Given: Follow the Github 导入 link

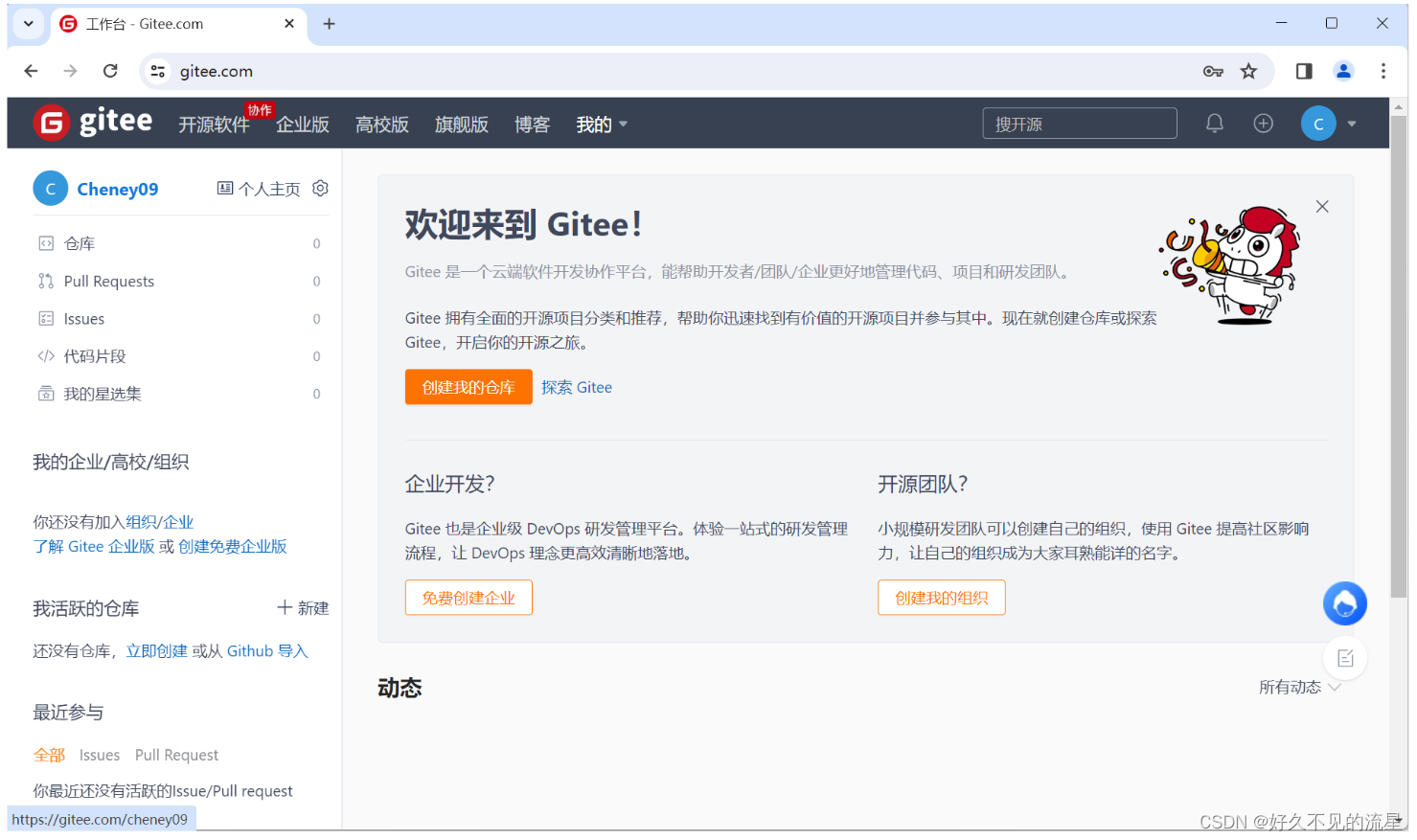Looking at the screenshot, I should click(x=267, y=651).
